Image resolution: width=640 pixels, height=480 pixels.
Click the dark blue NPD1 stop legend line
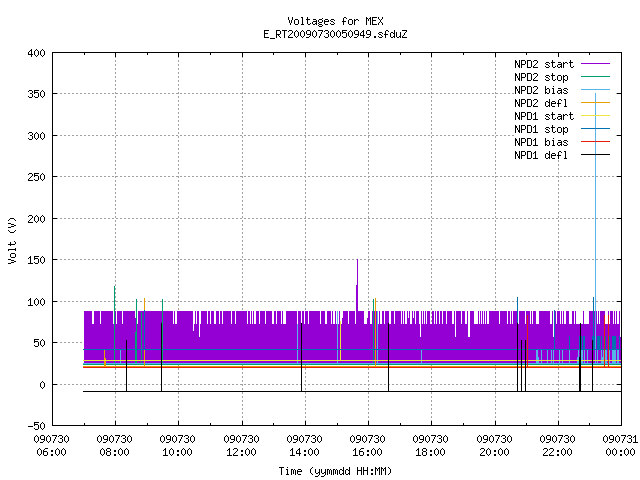[595, 129]
